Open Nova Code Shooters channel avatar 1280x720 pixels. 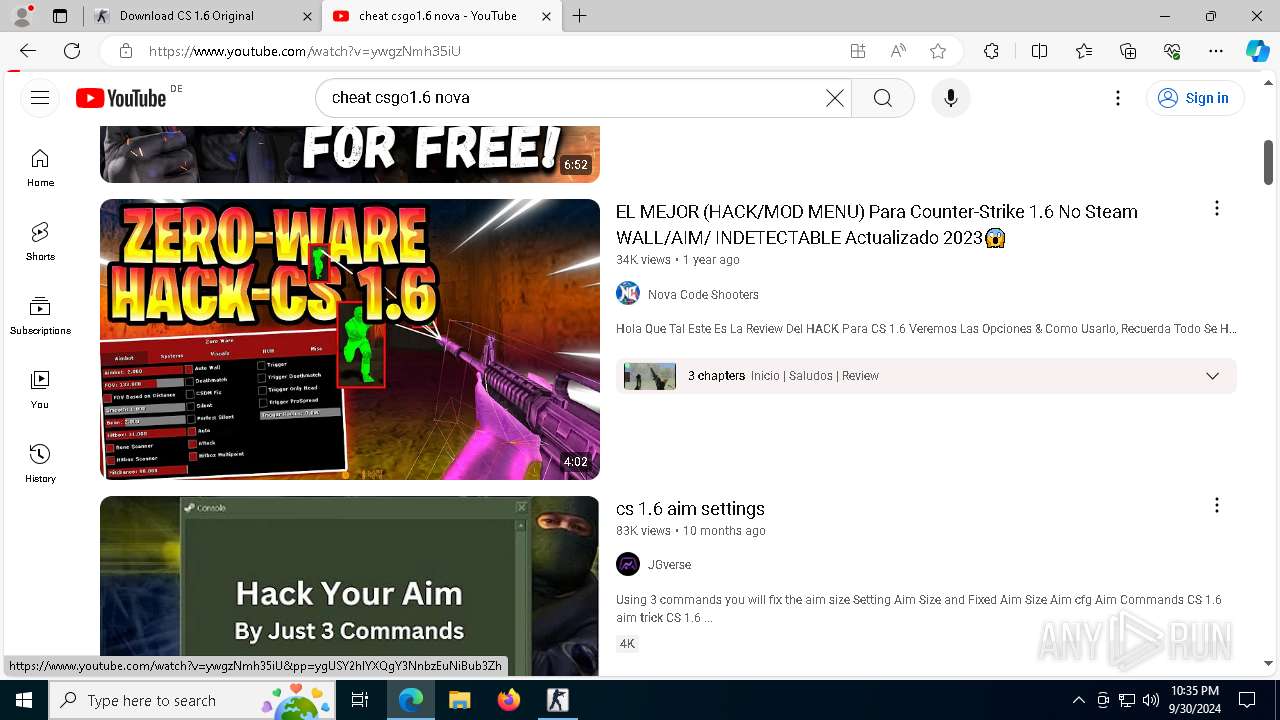[628, 293]
